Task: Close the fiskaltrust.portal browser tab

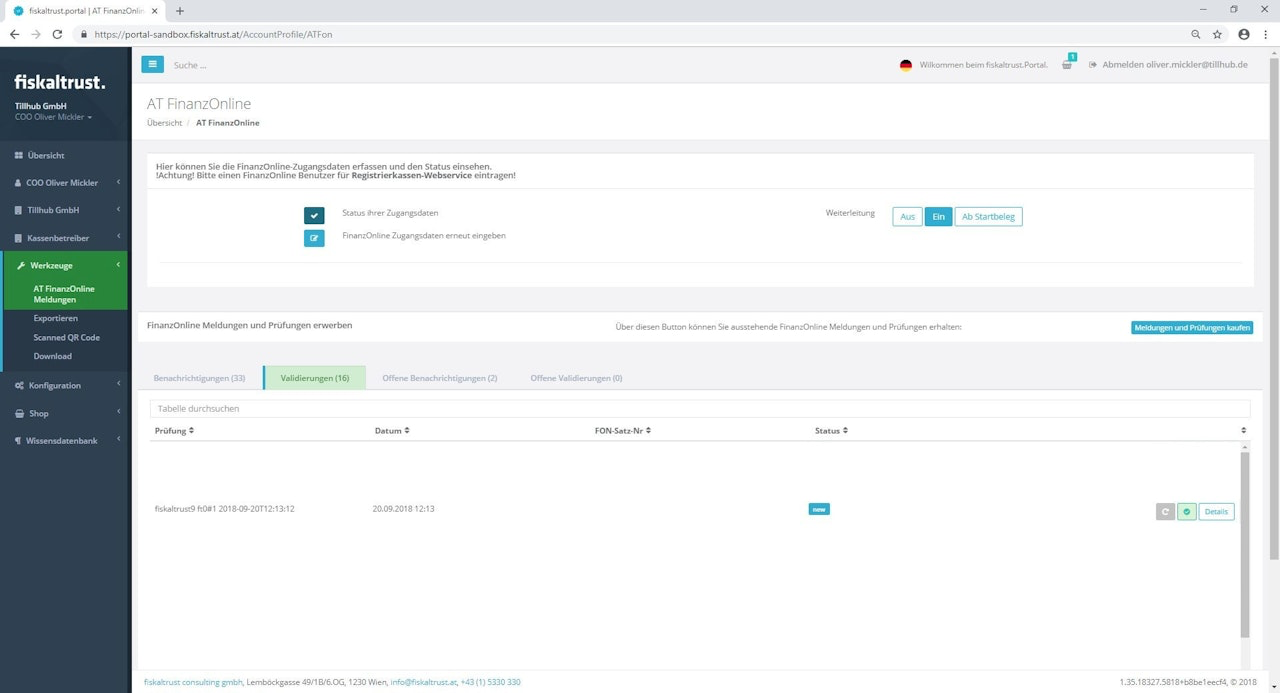Action: (154, 10)
